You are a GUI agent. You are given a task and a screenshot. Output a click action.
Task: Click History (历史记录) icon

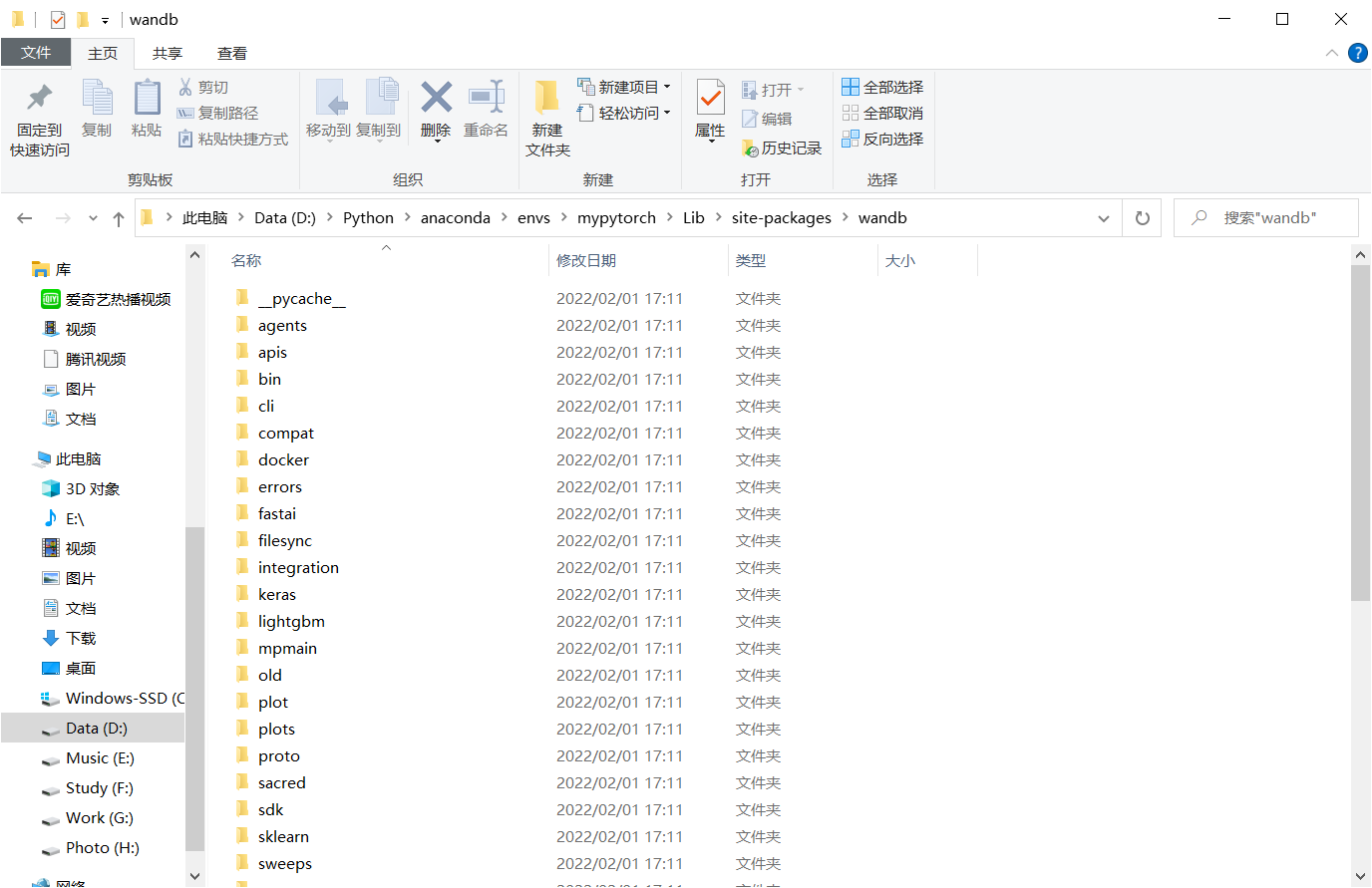point(751,148)
